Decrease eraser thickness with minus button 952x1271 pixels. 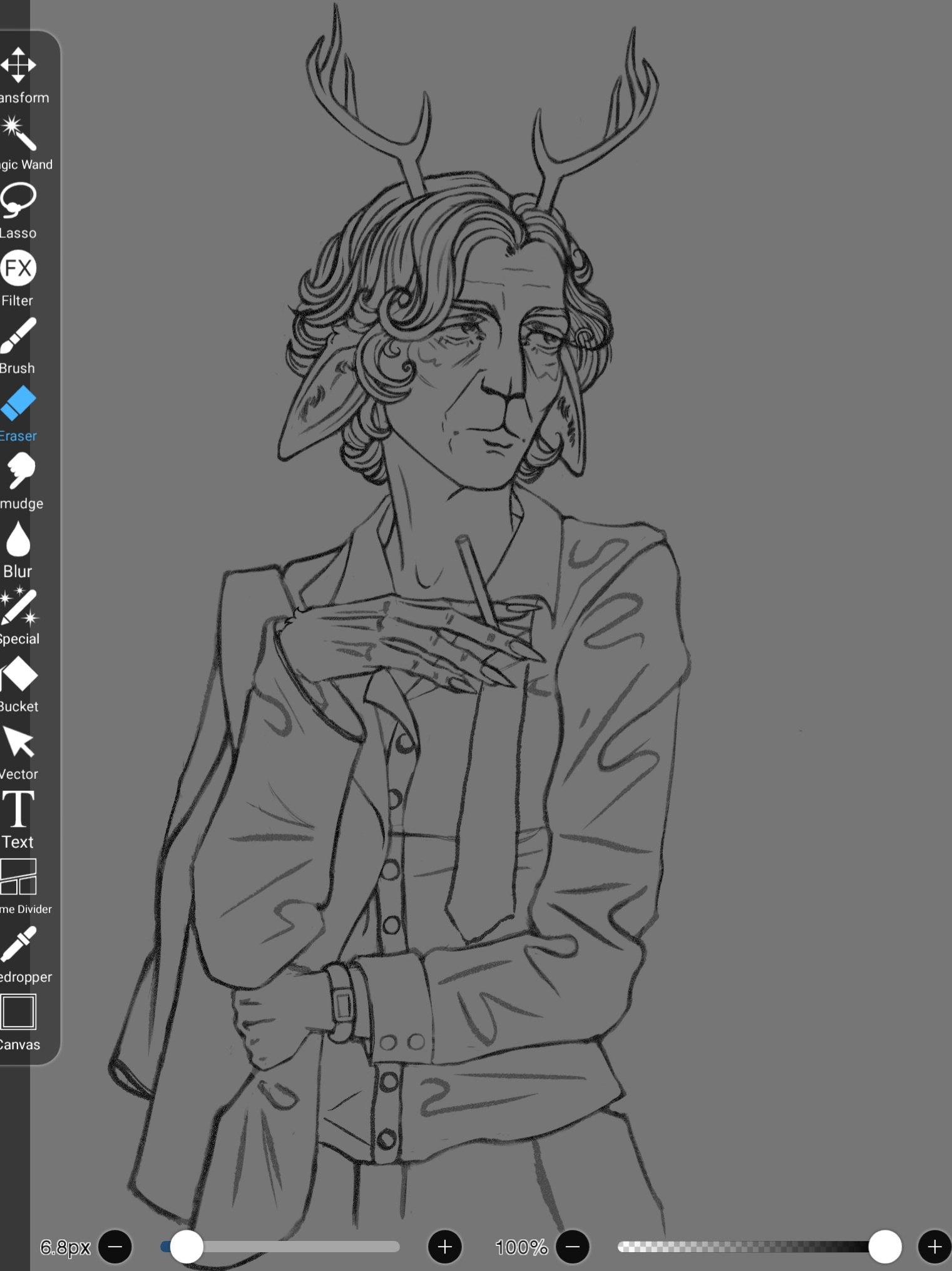click(115, 1247)
